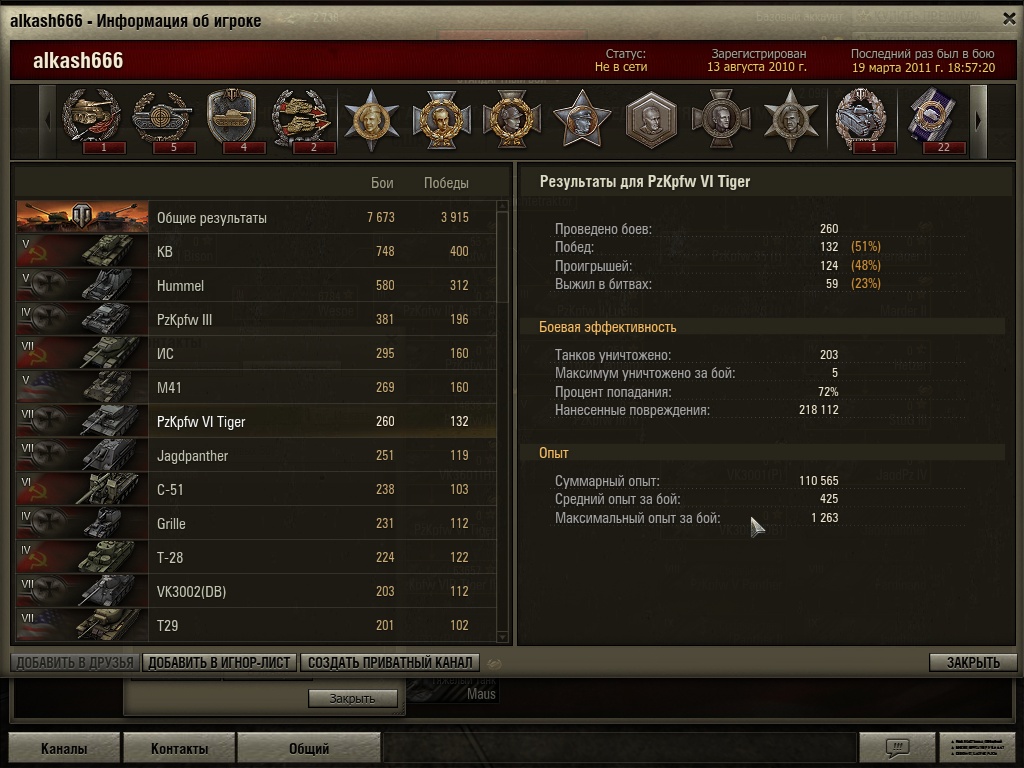Select the Общие результаты row
Image resolution: width=1024 pixels, height=768 pixels.
pos(256,217)
